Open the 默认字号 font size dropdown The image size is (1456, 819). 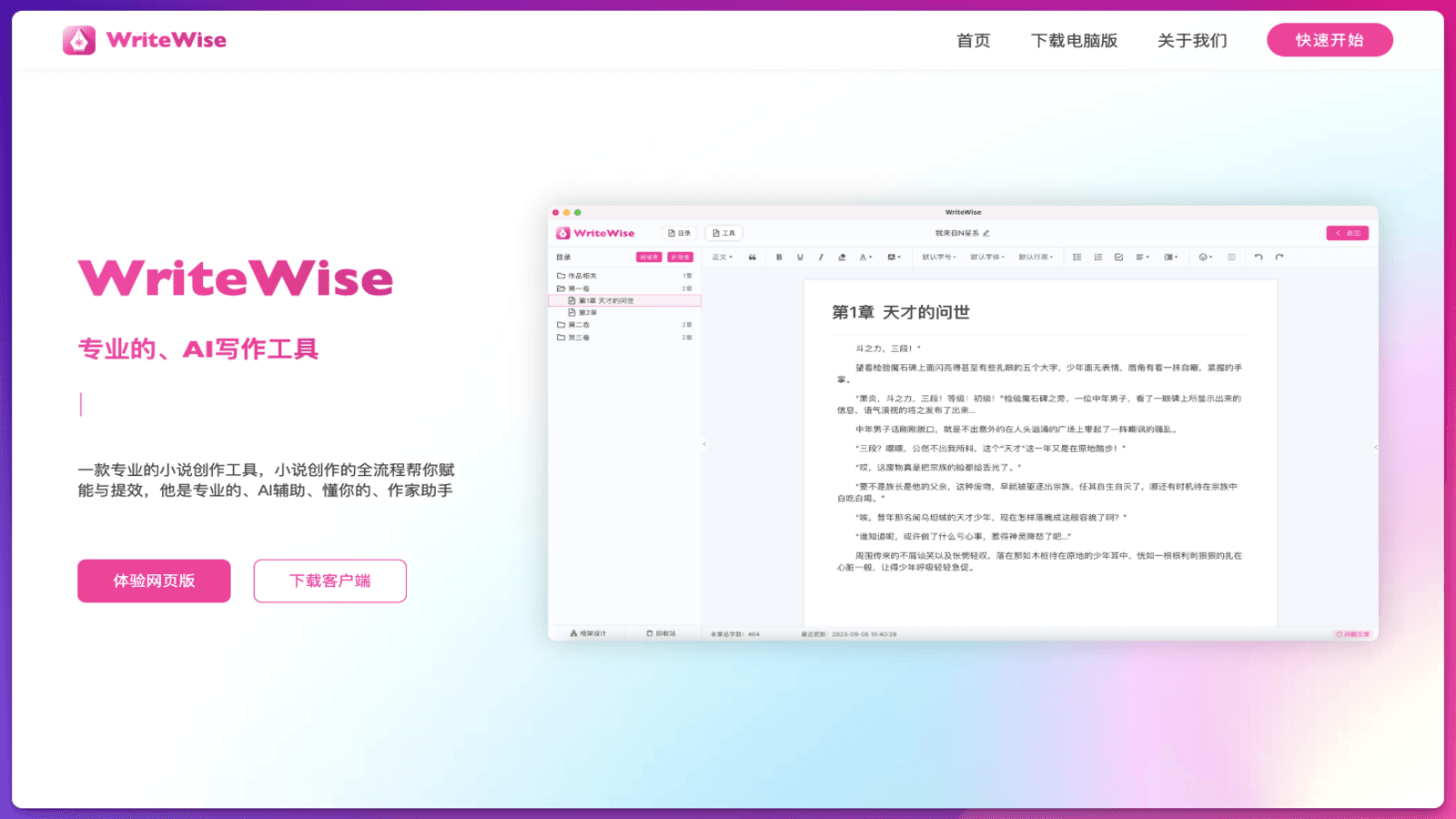(938, 258)
